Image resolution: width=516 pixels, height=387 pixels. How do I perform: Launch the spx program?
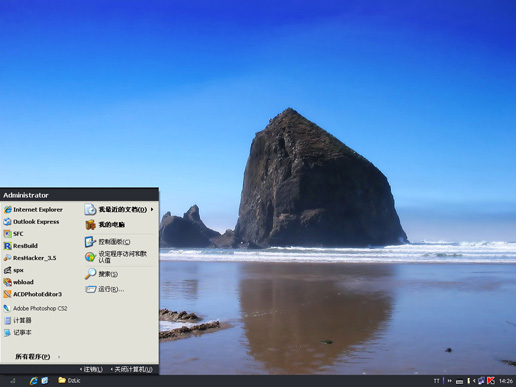(x=14, y=270)
